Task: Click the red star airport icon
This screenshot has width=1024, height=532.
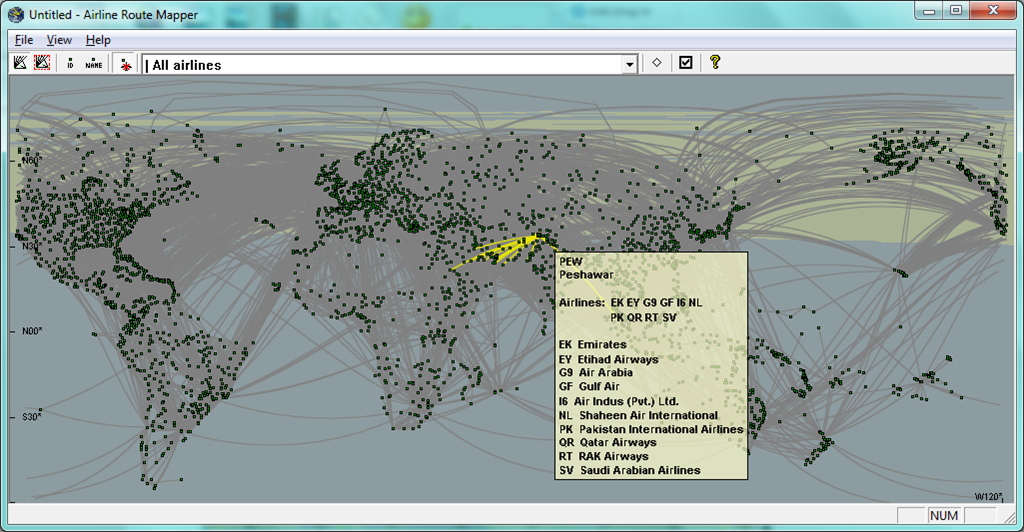Action: [125, 64]
